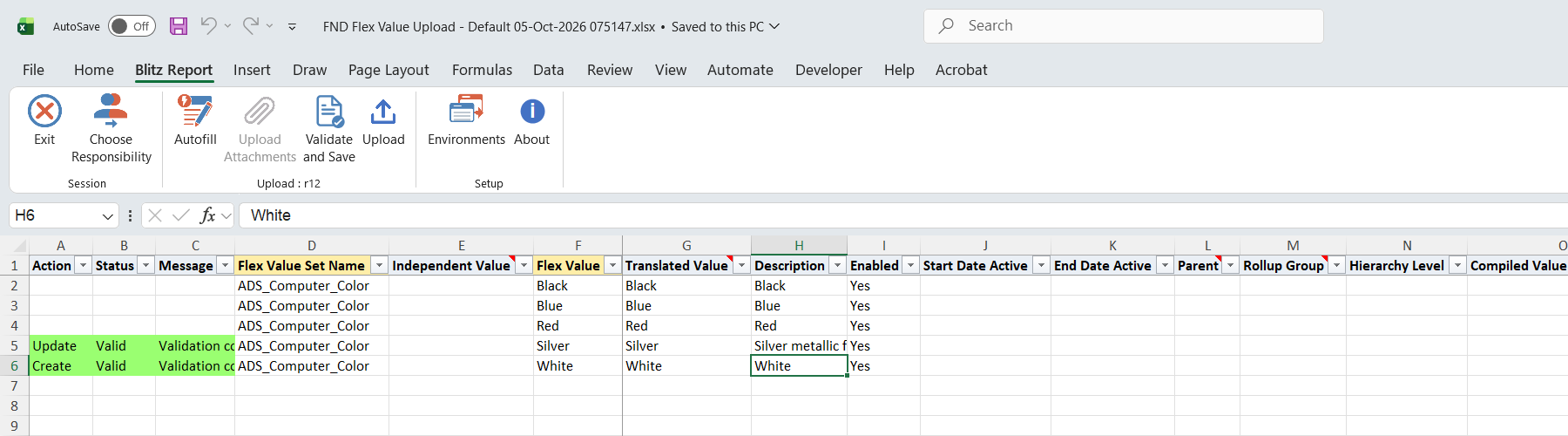Screen dimensions: 1568x436
Task: Toggle AutoSave switch
Action: tap(132, 26)
